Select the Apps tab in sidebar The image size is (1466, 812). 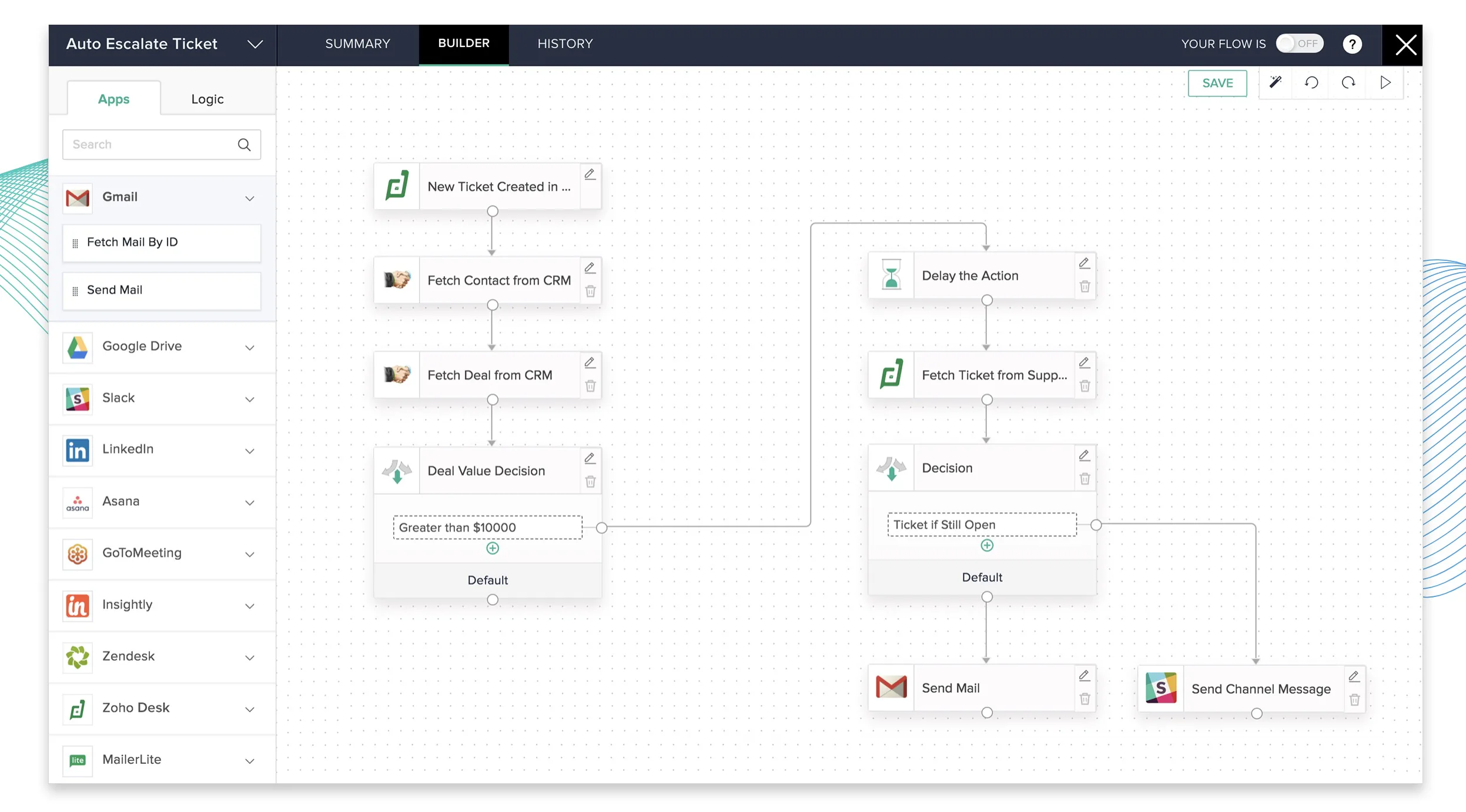[113, 99]
